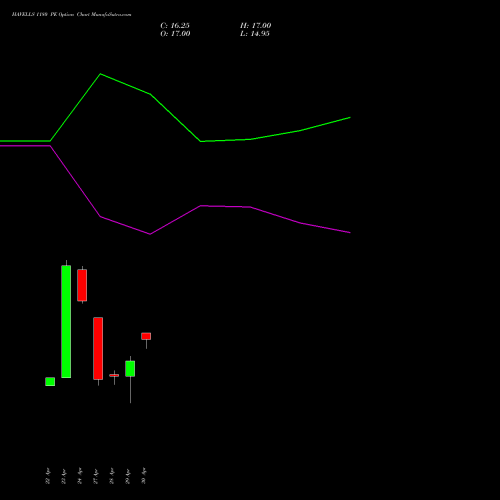The image size is (500, 500).
Task: Click the low value L: 14.95
Action: pos(255,34)
